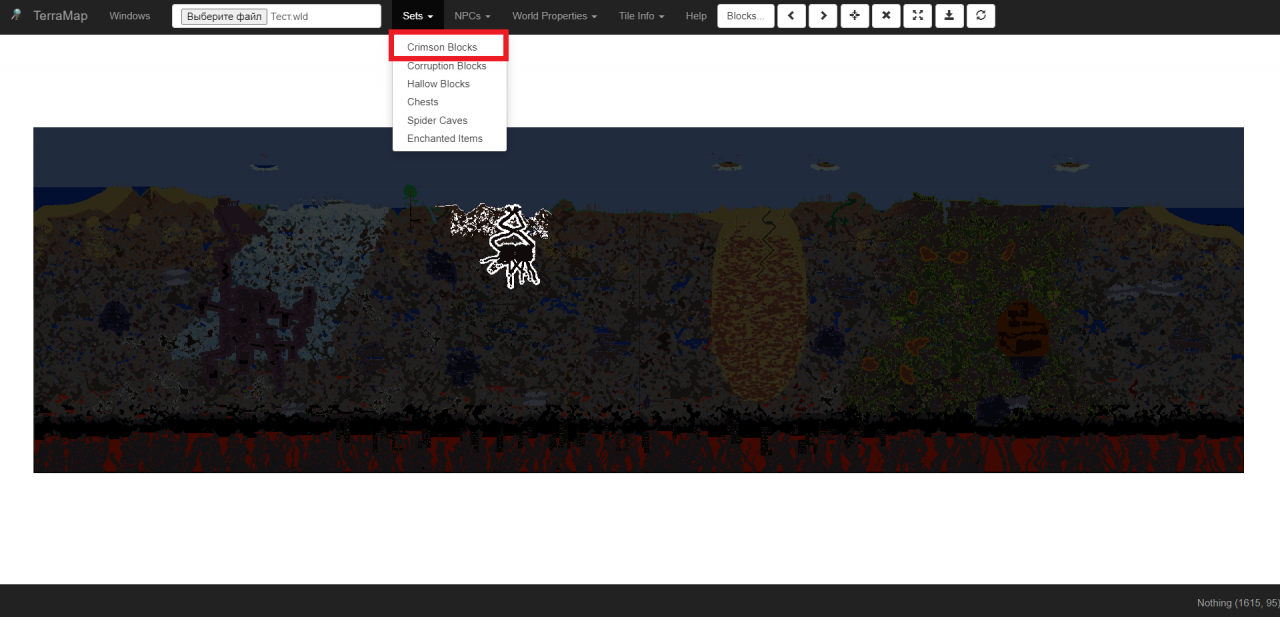Collapse the Sets dropdown menu
The height and width of the screenshot is (617, 1280).
click(417, 16)
